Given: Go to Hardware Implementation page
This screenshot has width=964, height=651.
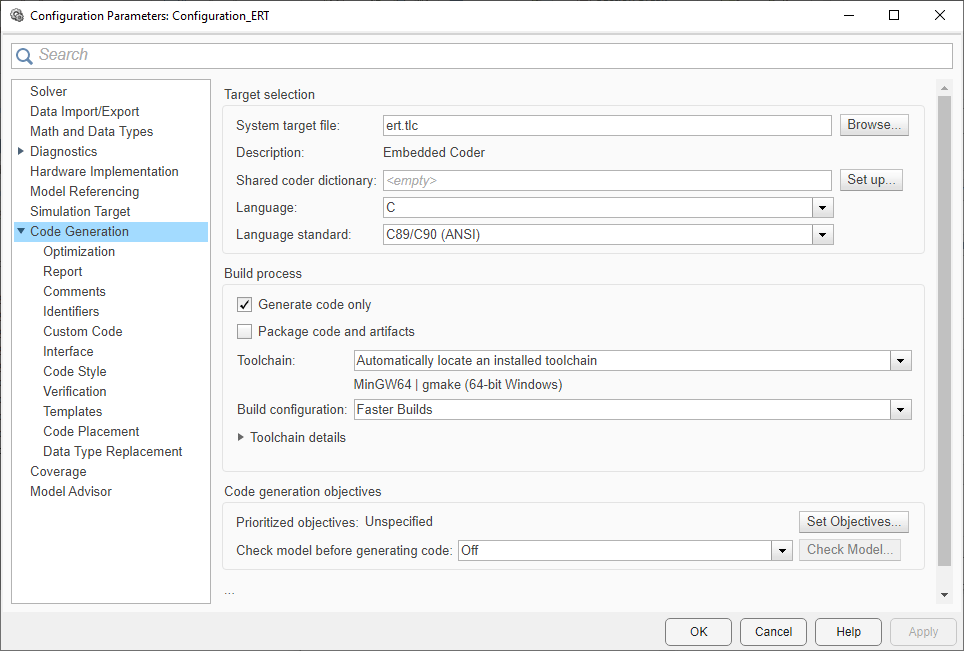Looking at the screenshot, I should tap(104, 171).
